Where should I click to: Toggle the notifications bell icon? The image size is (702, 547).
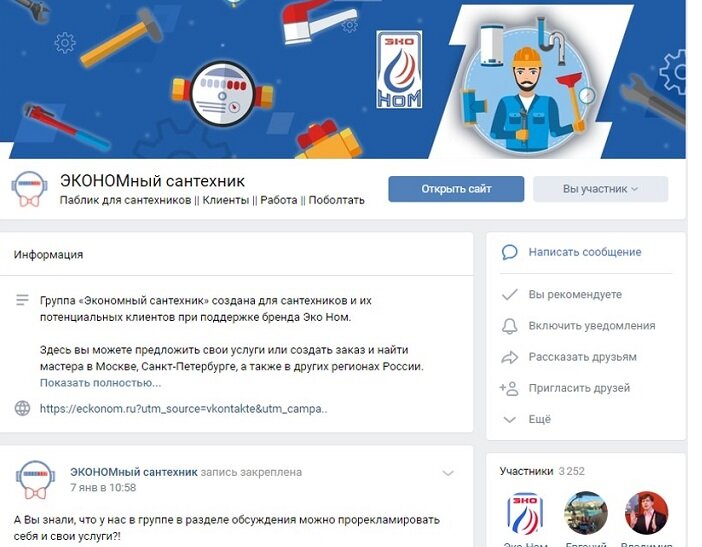(509, 326)
